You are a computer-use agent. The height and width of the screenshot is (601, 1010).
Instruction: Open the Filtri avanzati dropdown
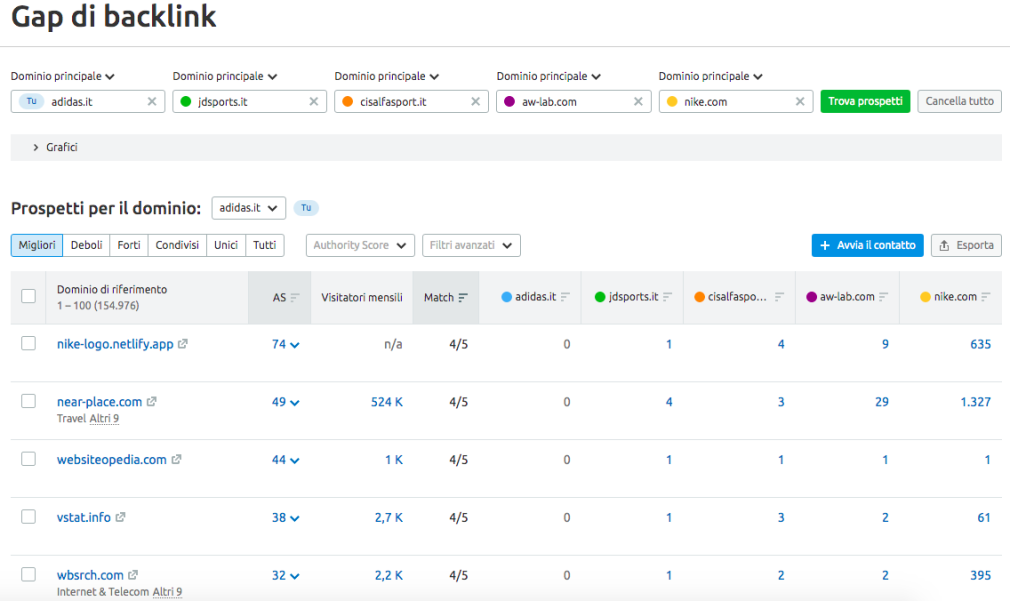point(471,245)
